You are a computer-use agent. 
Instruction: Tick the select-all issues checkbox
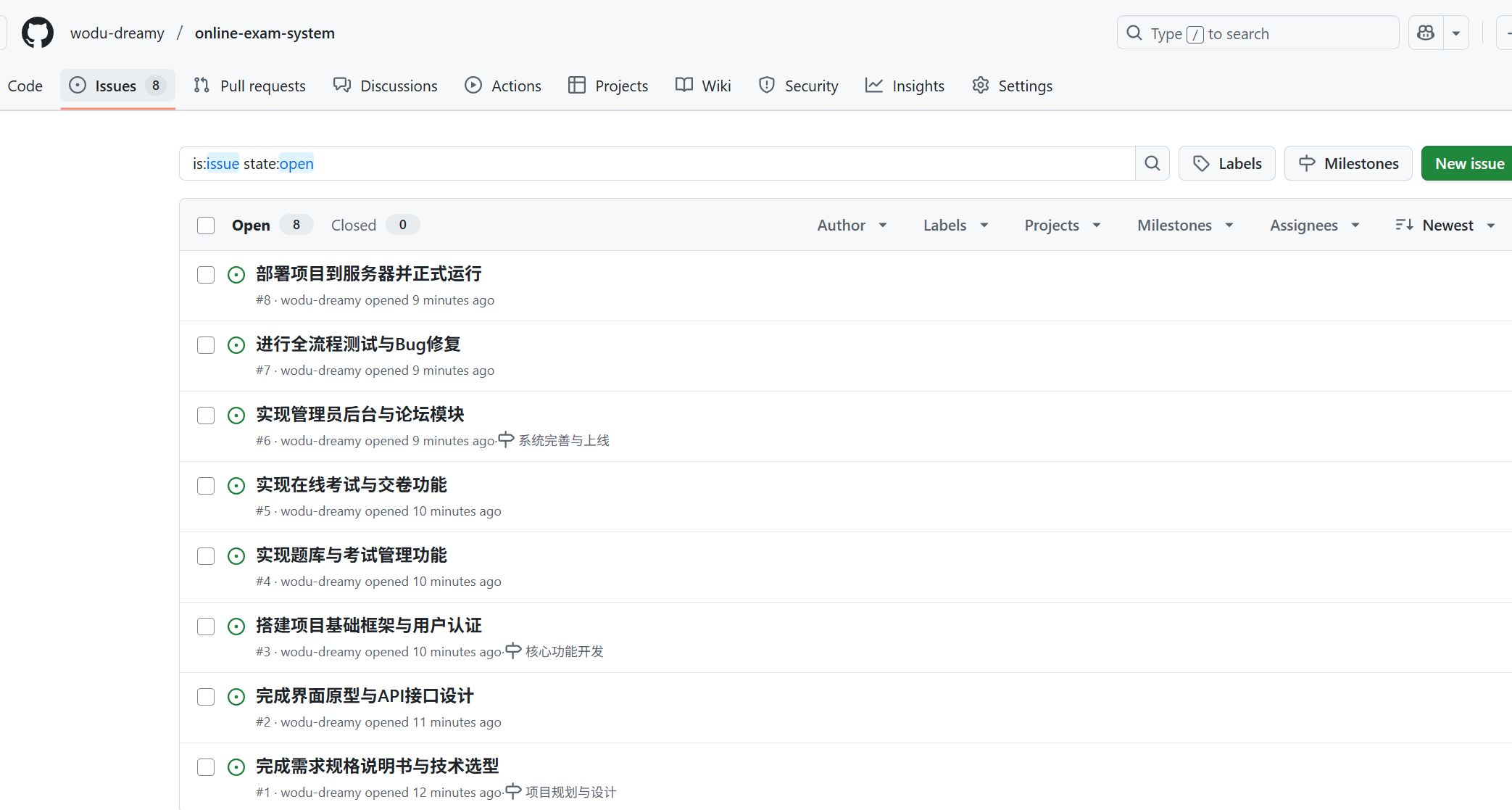click(x=206, y=226)
